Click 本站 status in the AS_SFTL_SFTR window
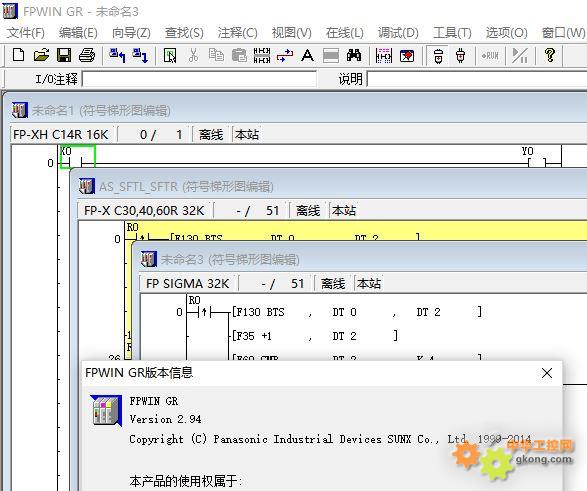The image size is (587, 491). 344,210
